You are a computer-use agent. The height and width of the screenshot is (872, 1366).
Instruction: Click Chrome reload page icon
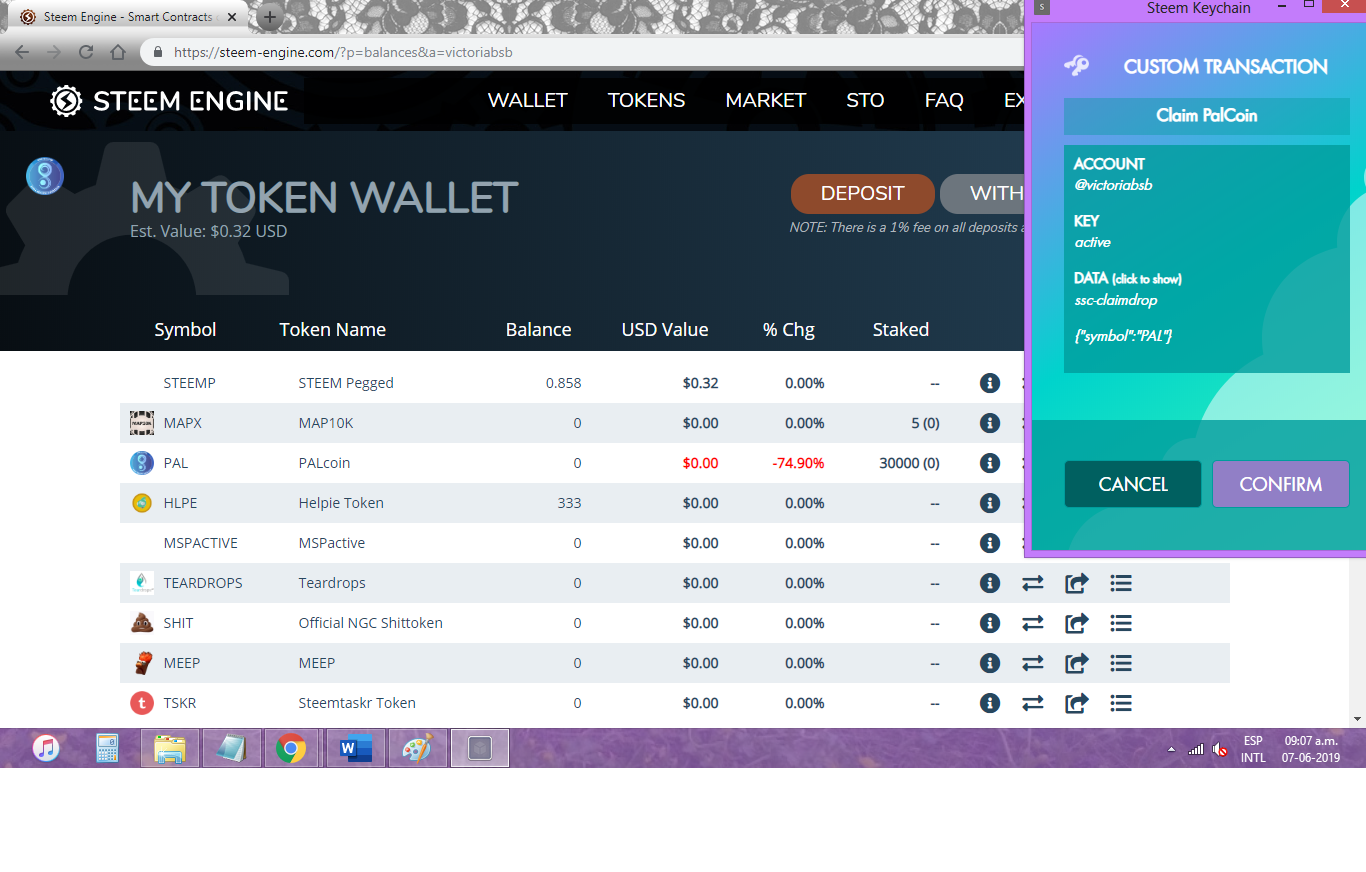85,52
